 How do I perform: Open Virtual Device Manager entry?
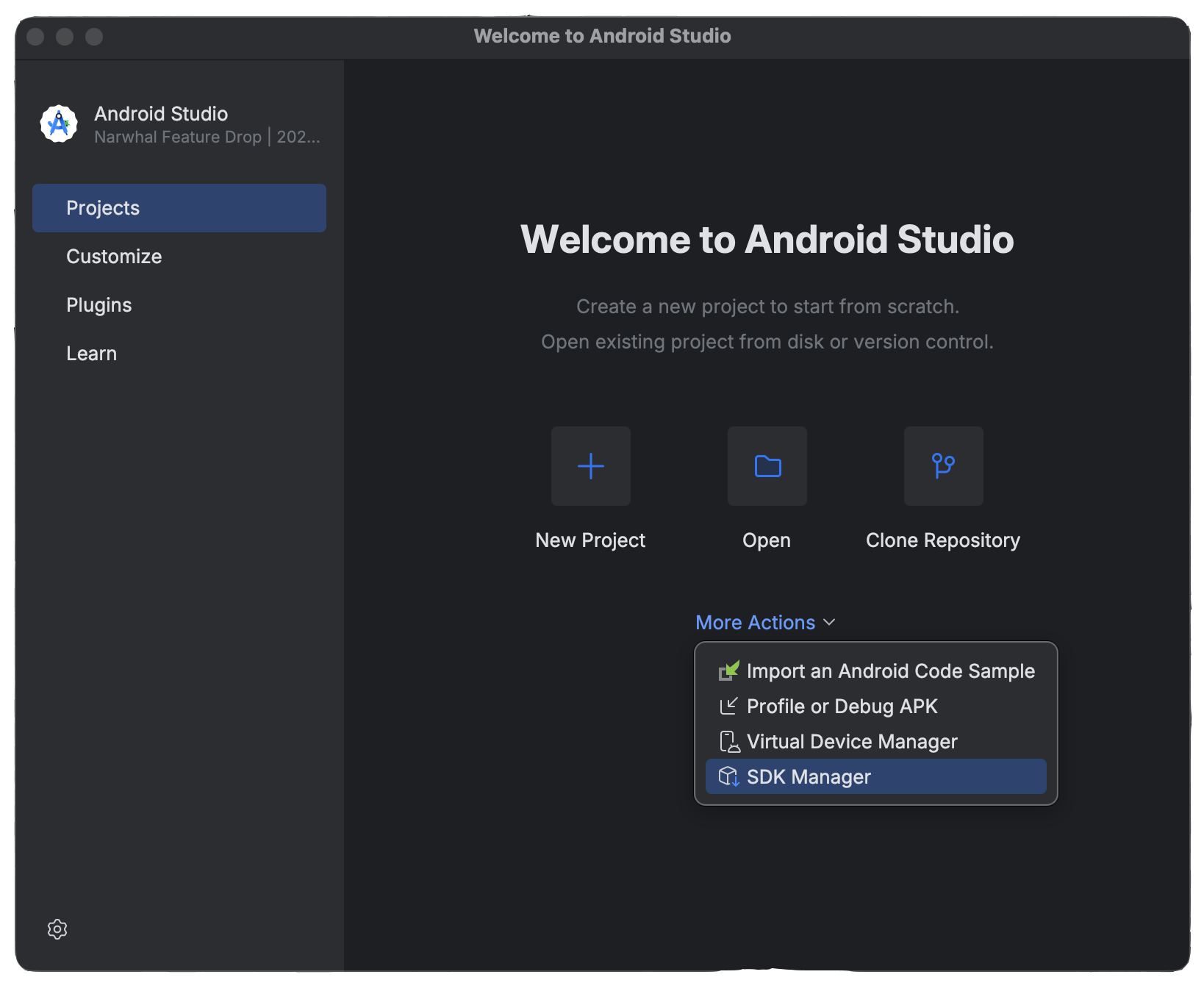[x=876, y=741]
